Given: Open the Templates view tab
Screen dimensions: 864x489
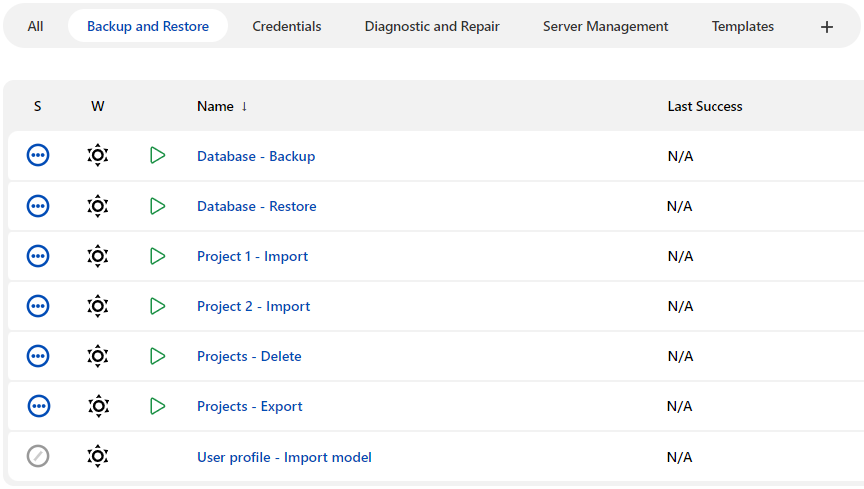Looking at the screenshot, I should click(742, 27).
